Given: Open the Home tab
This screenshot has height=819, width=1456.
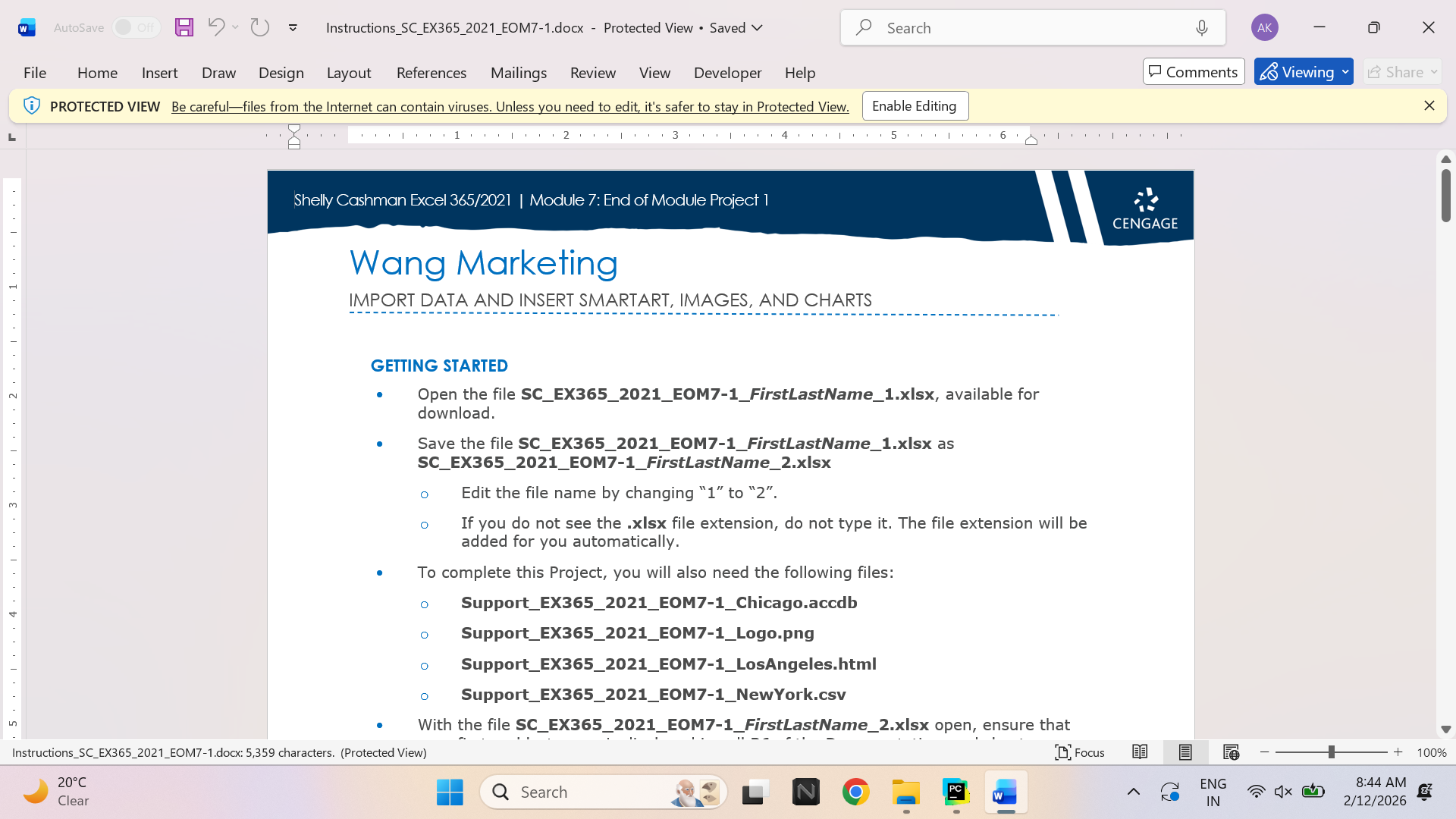Looking at the screenshot, I should point(97,73).
